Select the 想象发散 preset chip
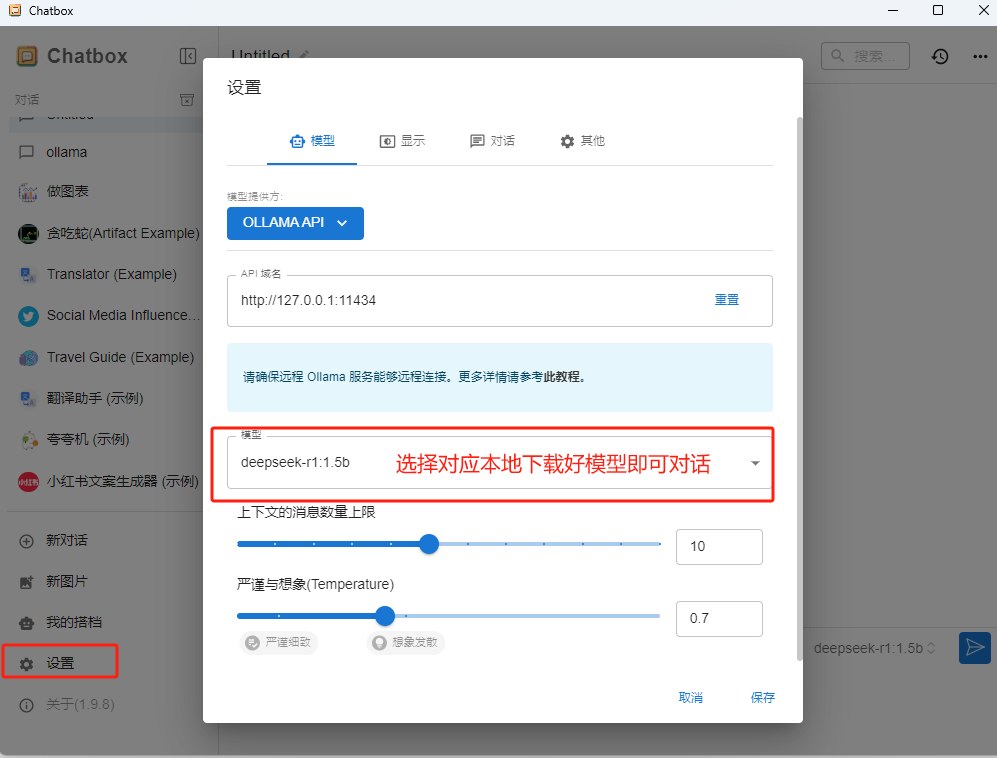 [x=406, y=642]
